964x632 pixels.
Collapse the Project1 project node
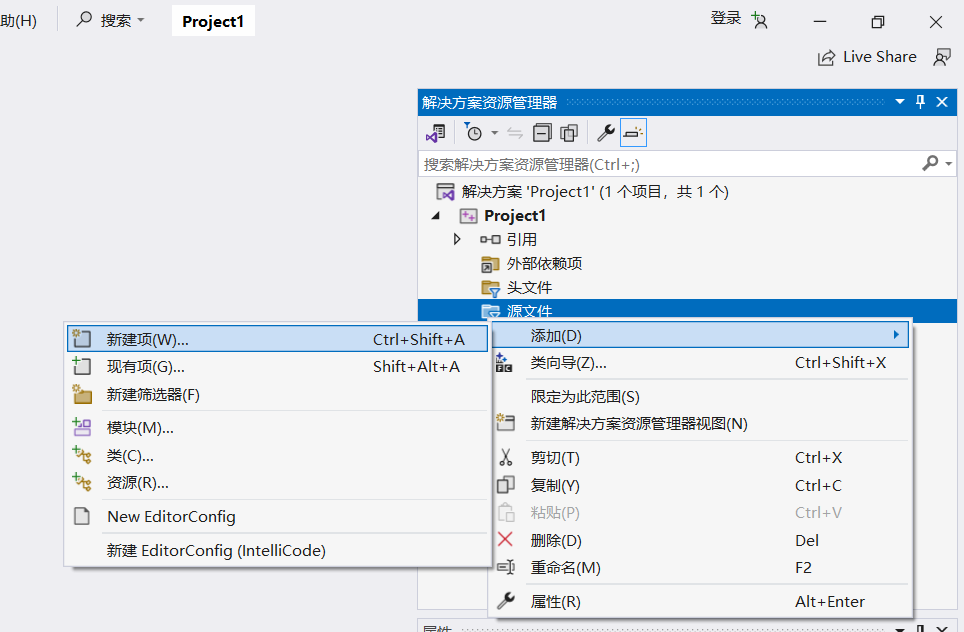436,216
